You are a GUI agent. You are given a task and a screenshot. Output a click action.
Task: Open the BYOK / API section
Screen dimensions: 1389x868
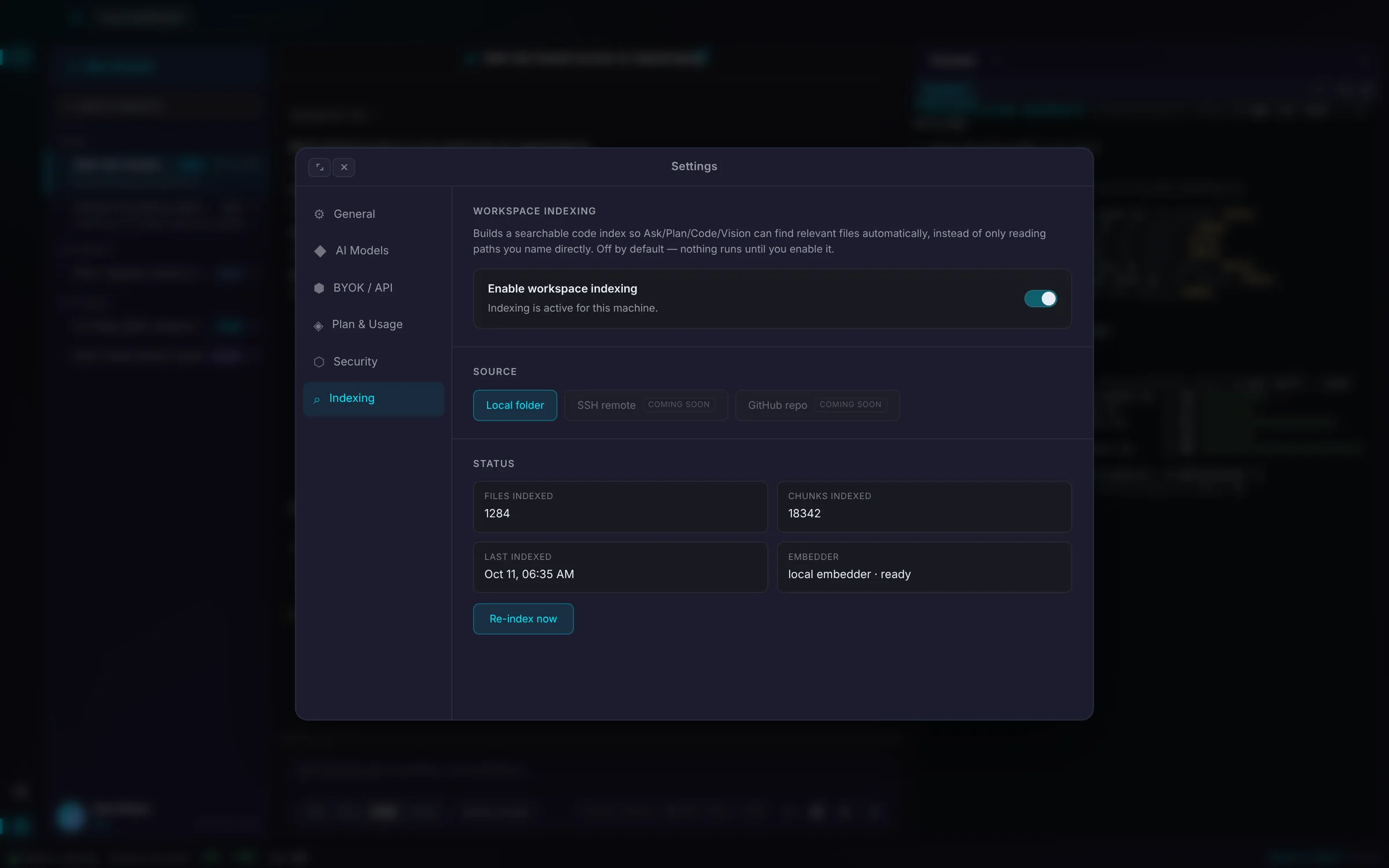coord(373,288)
